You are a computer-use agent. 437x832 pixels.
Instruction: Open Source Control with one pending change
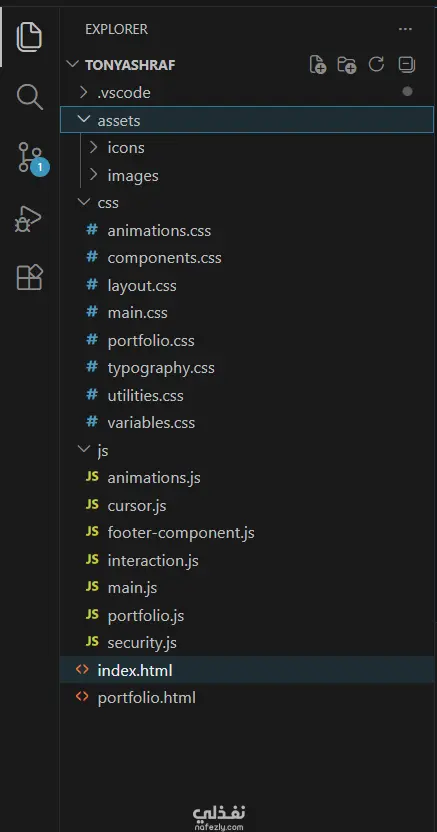(30, 158)
